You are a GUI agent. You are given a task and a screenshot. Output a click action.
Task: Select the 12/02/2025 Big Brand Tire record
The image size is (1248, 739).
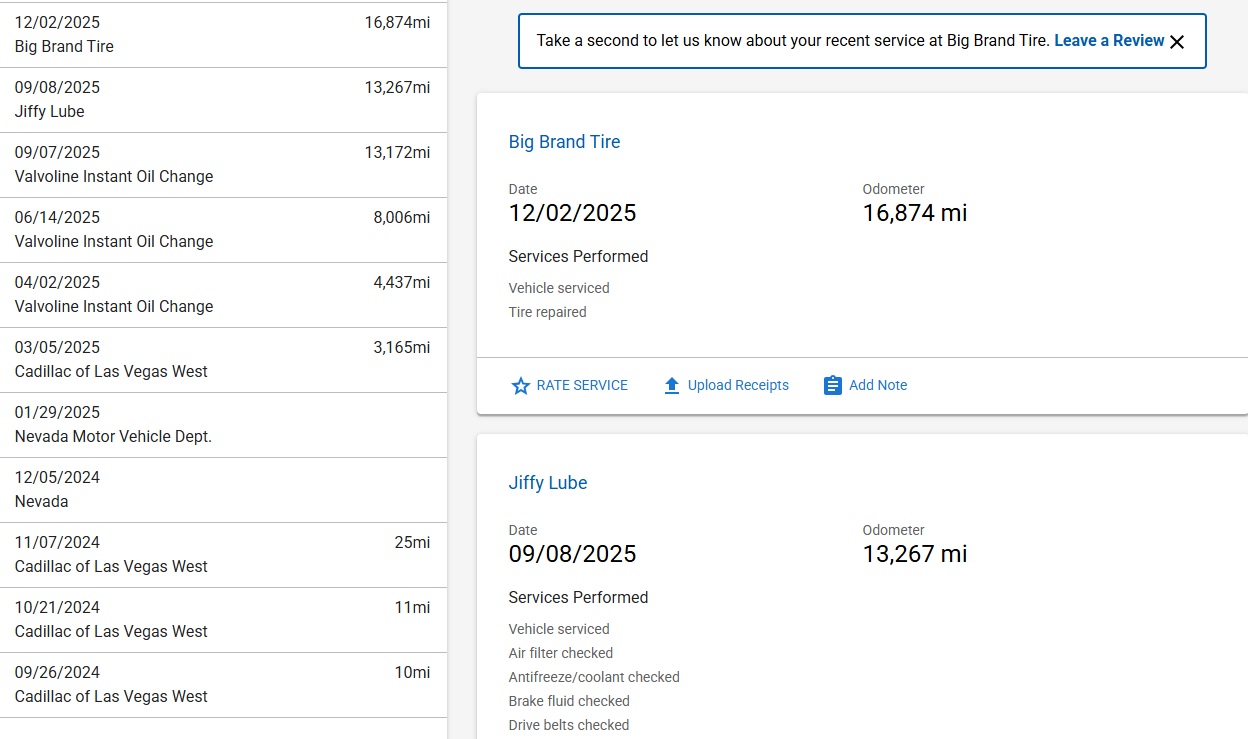222,35
